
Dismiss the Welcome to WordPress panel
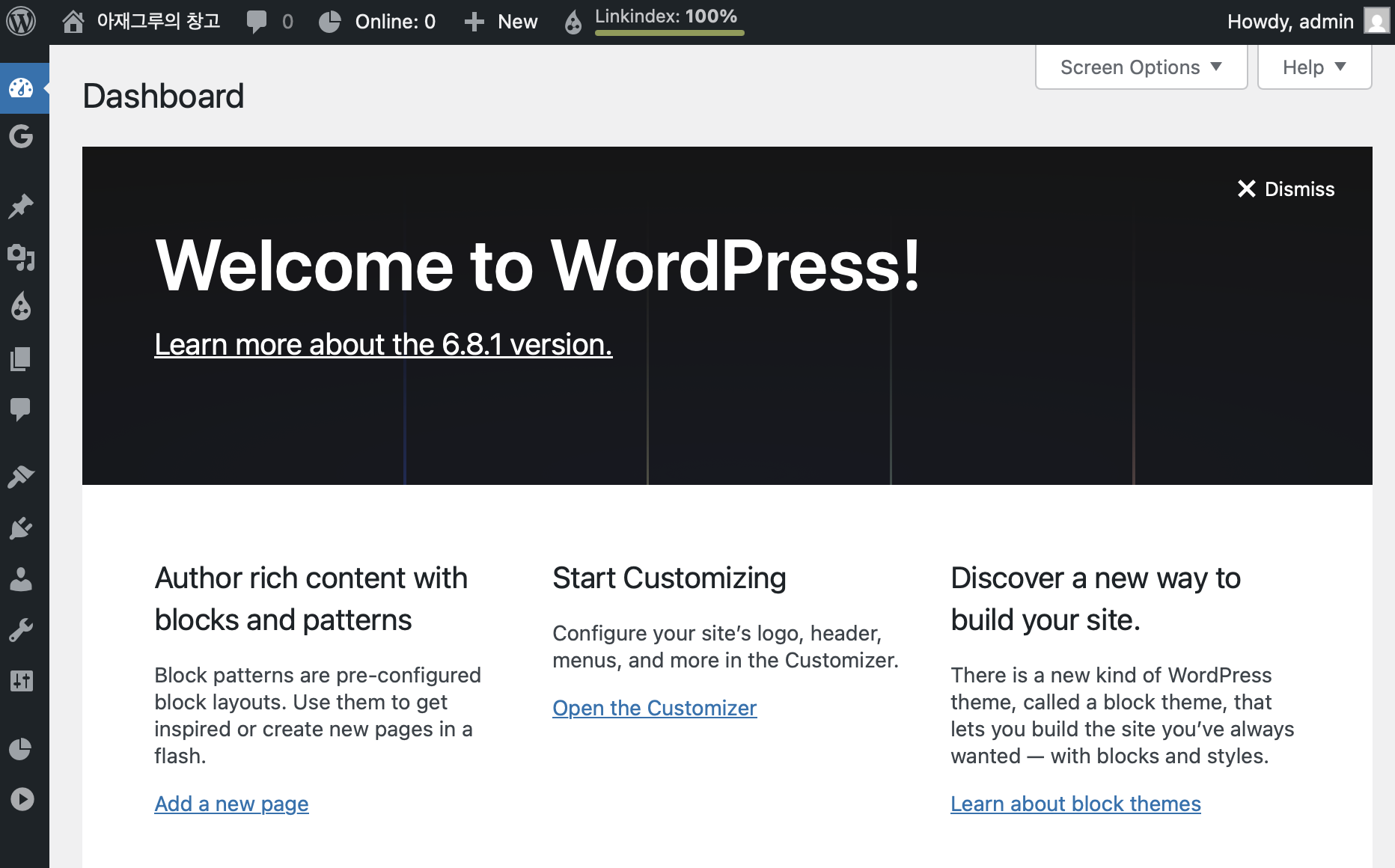pos(1286,189)
